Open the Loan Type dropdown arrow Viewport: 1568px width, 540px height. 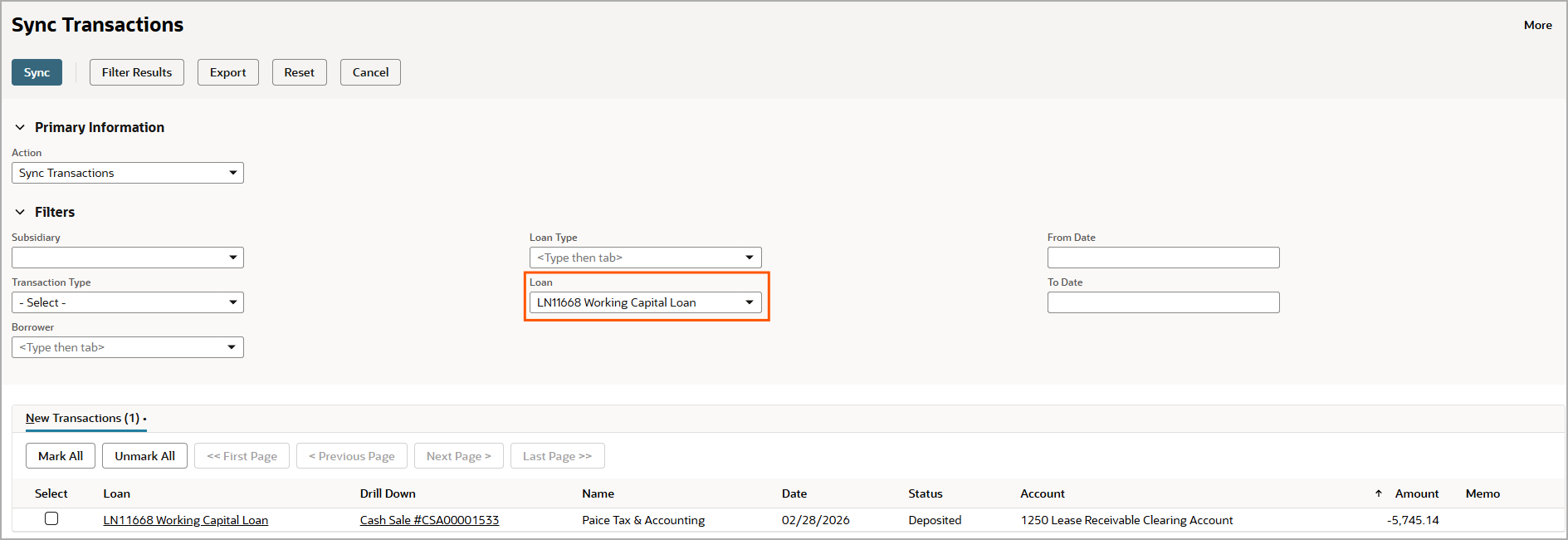(x=749, y=258)
